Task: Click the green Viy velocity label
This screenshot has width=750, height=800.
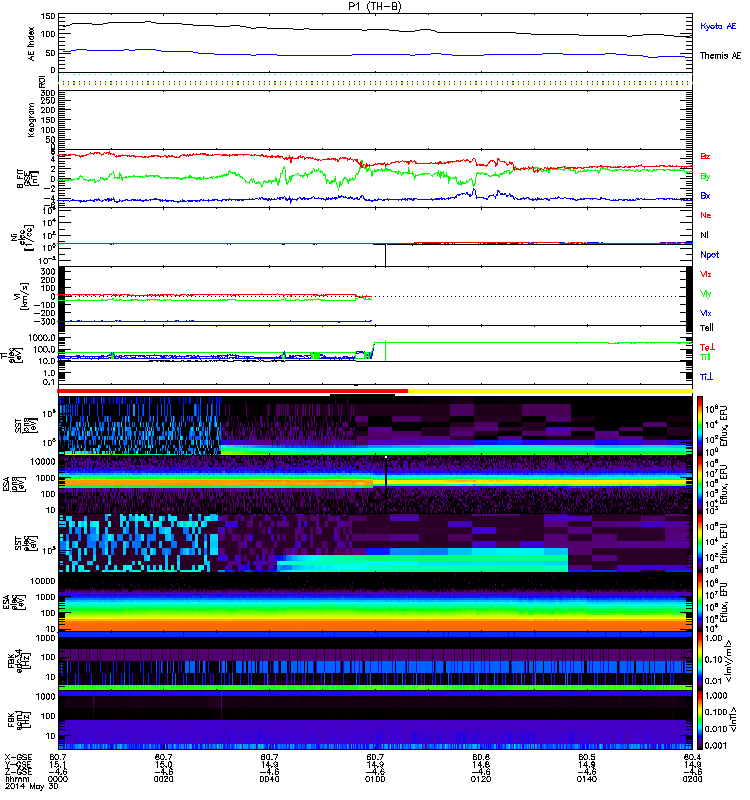Action: [x=706, y=293]
